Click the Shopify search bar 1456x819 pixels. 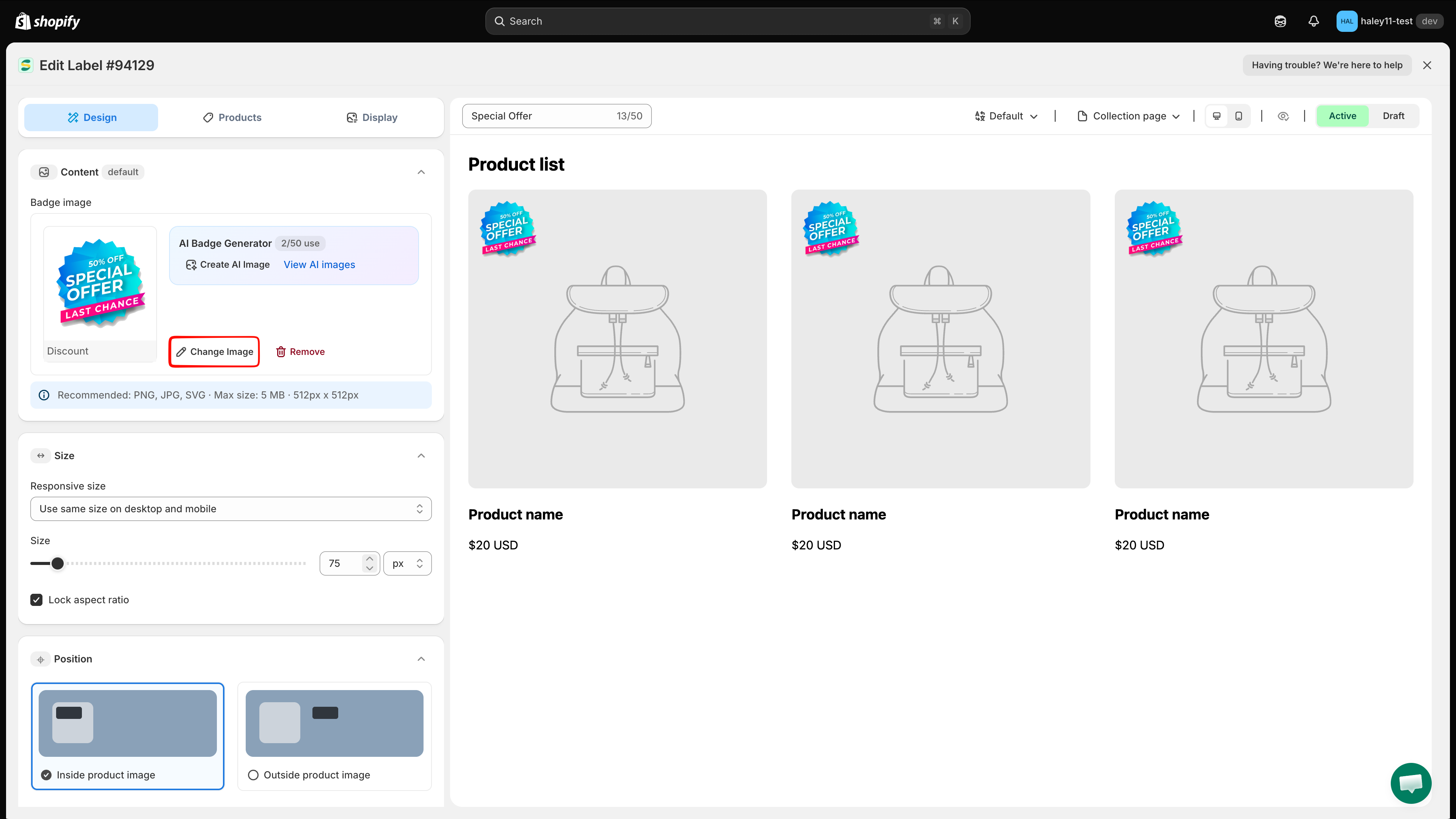[728, 21]
